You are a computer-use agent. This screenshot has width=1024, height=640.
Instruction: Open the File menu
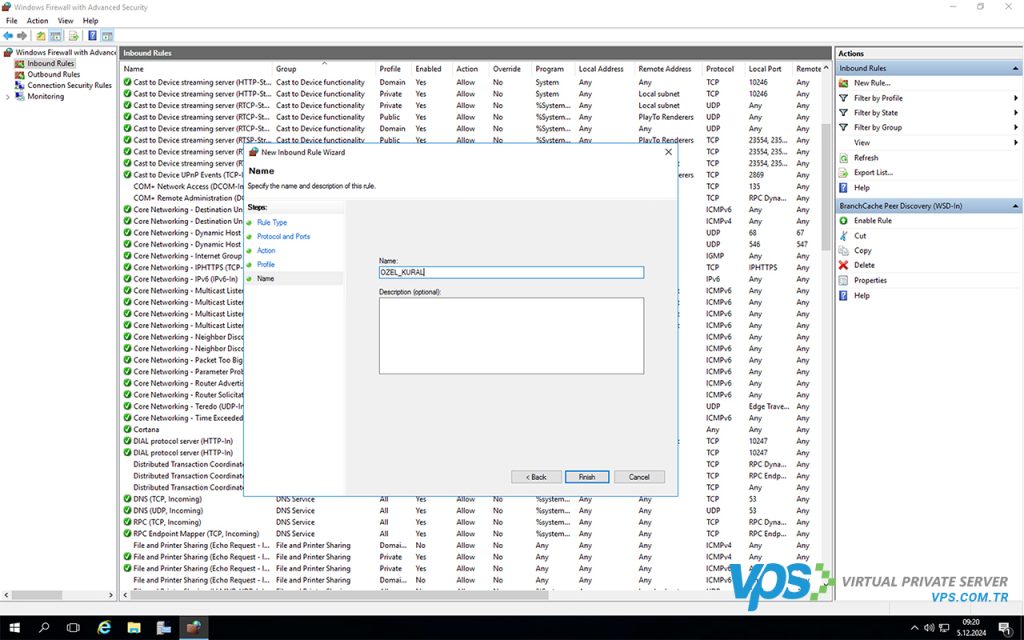click(12, 21)
